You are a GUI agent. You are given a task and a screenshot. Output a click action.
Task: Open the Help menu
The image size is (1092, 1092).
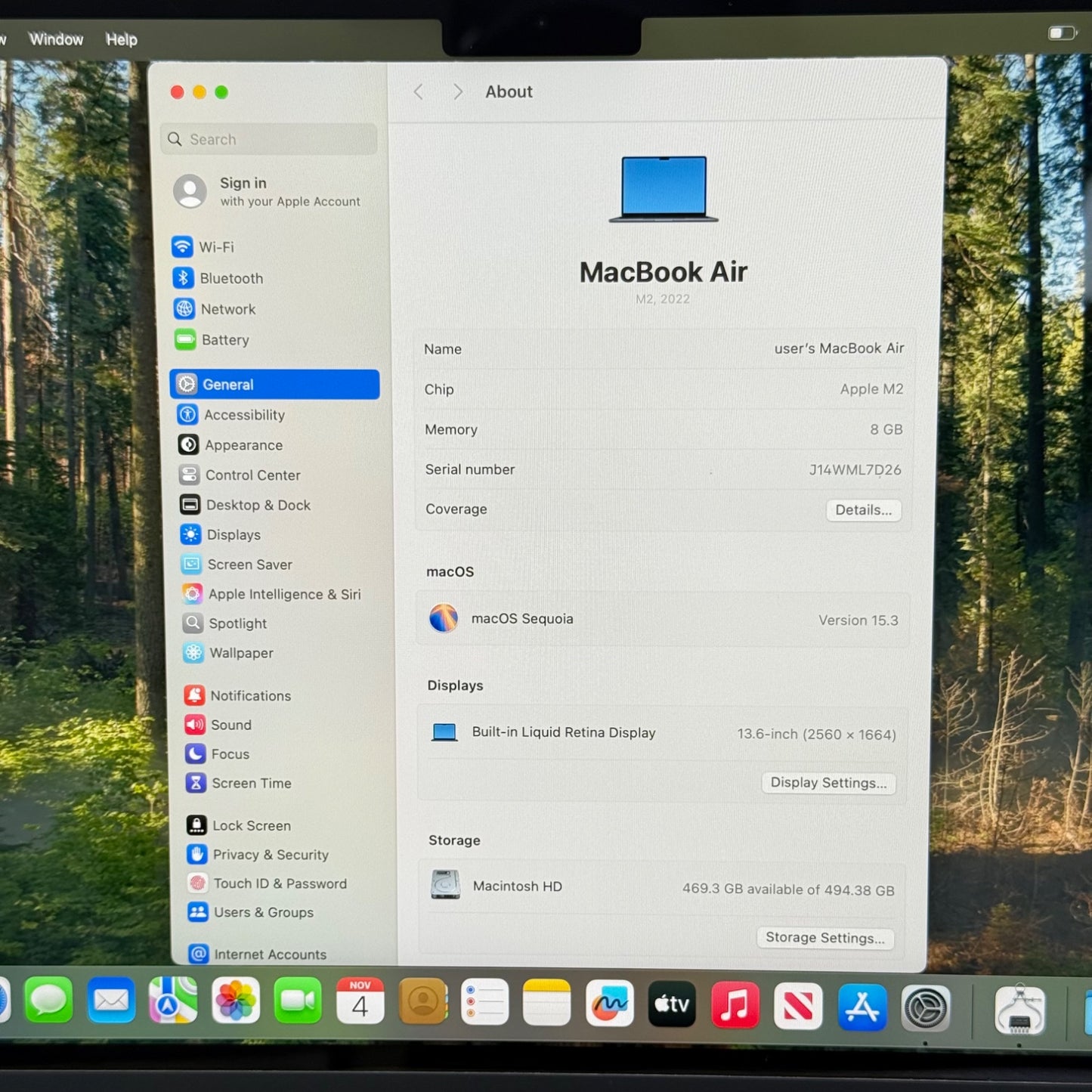(x=121, y=39)
